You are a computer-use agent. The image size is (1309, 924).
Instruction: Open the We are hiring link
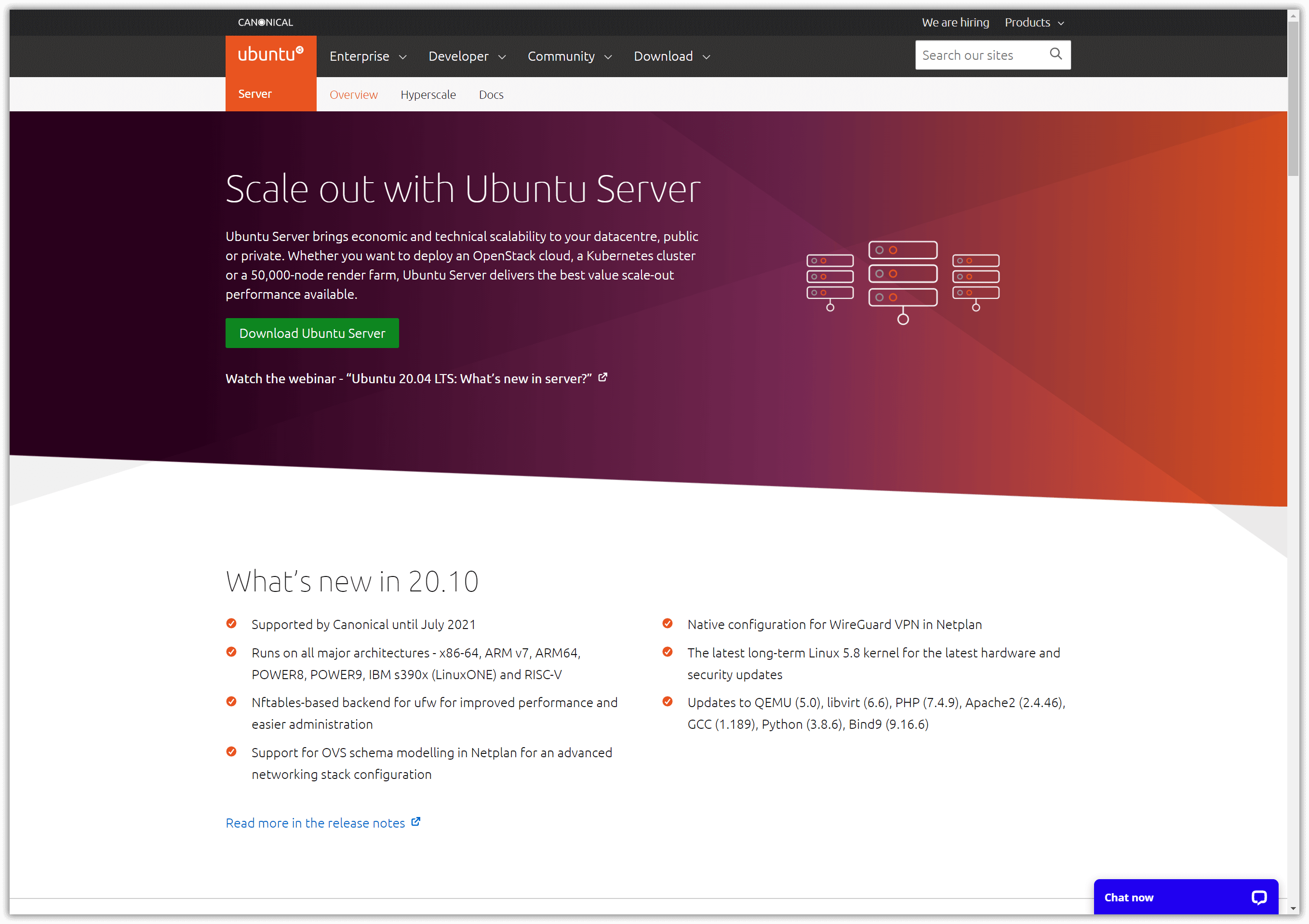(956, 22)
